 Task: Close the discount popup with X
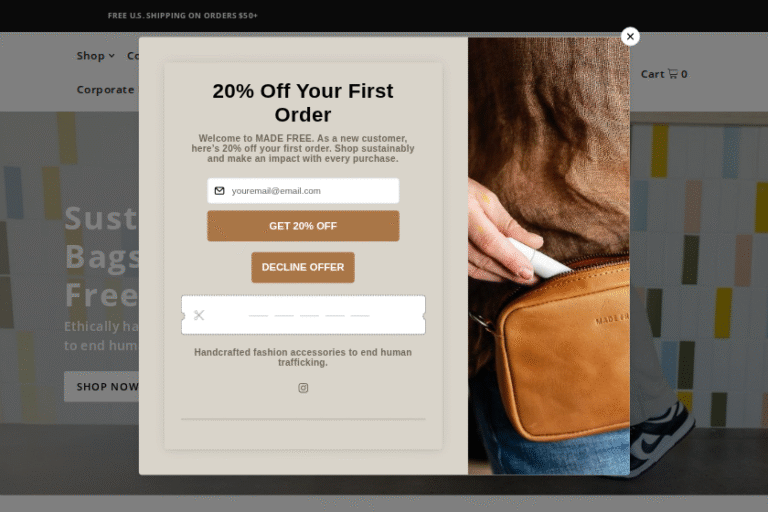coord(630,36)
